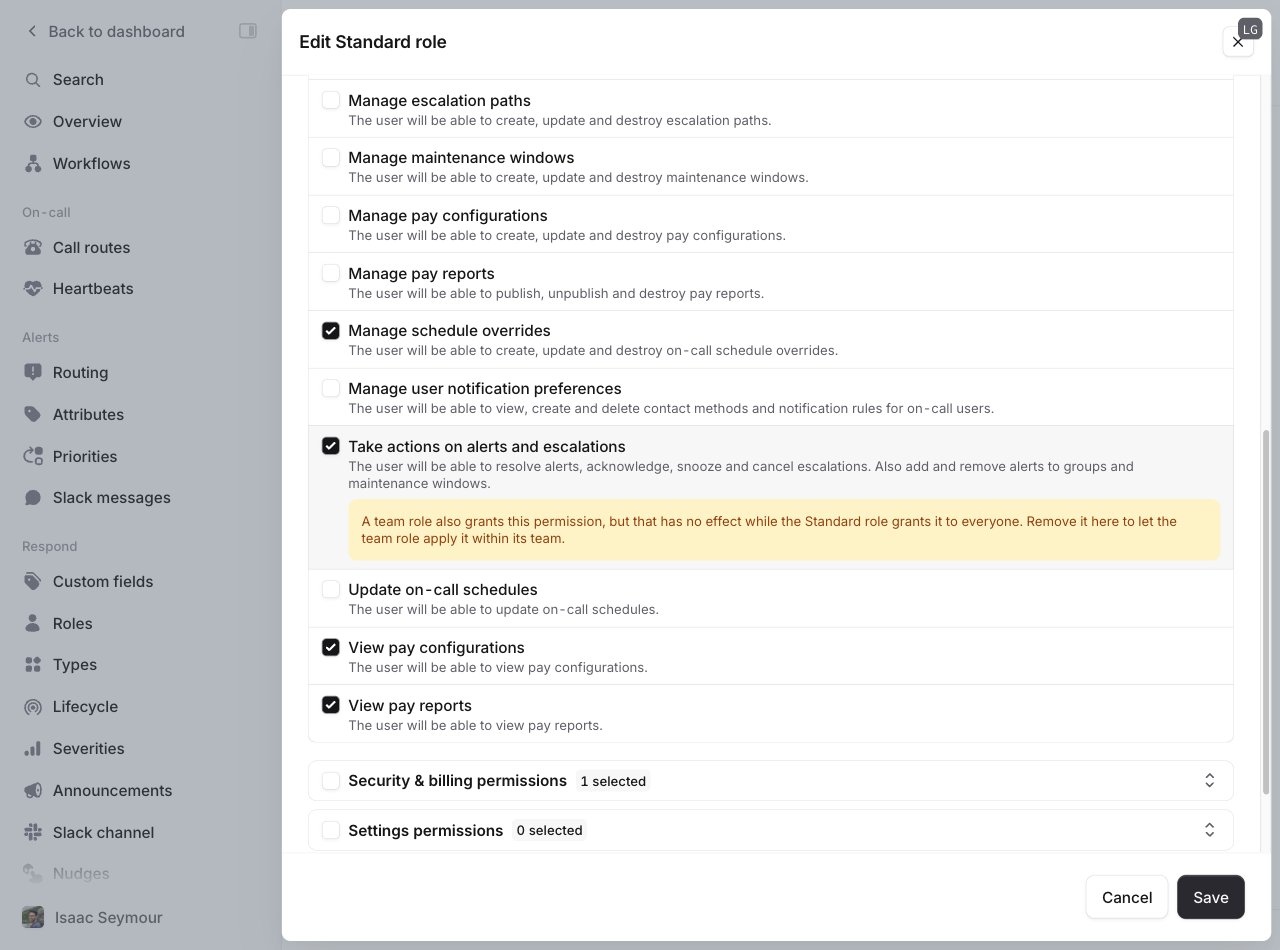Click the Heartbeats heart icon
Screen dimensions: 1280x950
(33, 289)
